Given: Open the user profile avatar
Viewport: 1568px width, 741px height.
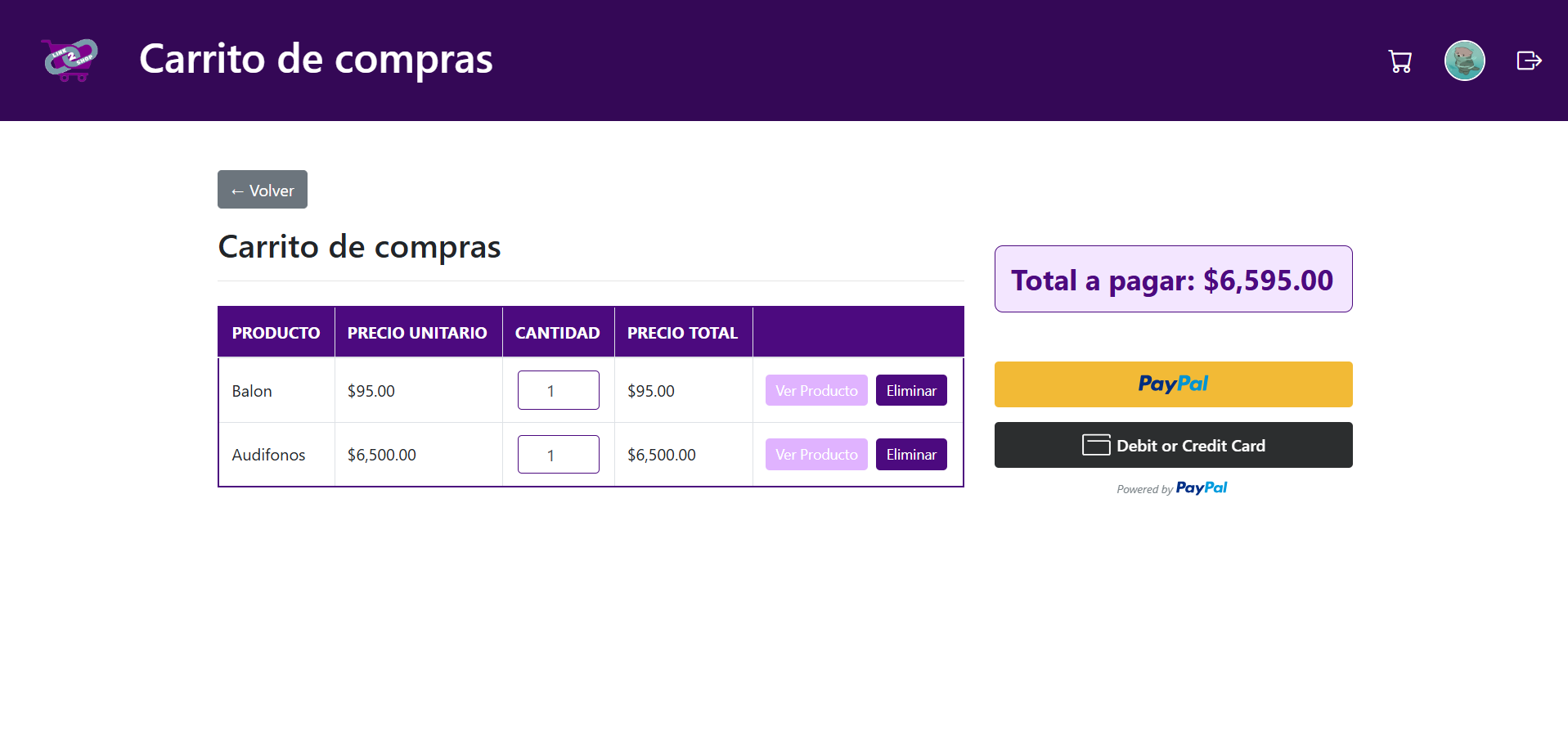Looking at the screenshot, I should point(1464,61).
